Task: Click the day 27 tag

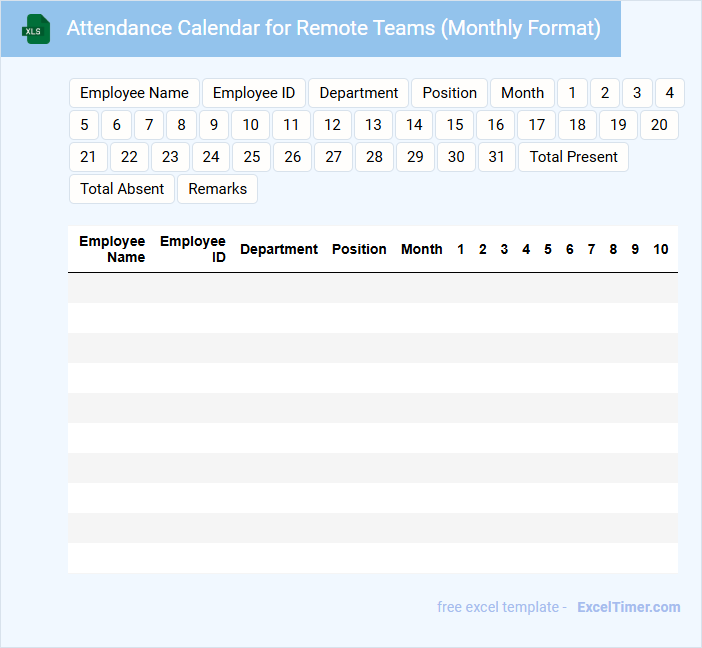Action: 334,157
